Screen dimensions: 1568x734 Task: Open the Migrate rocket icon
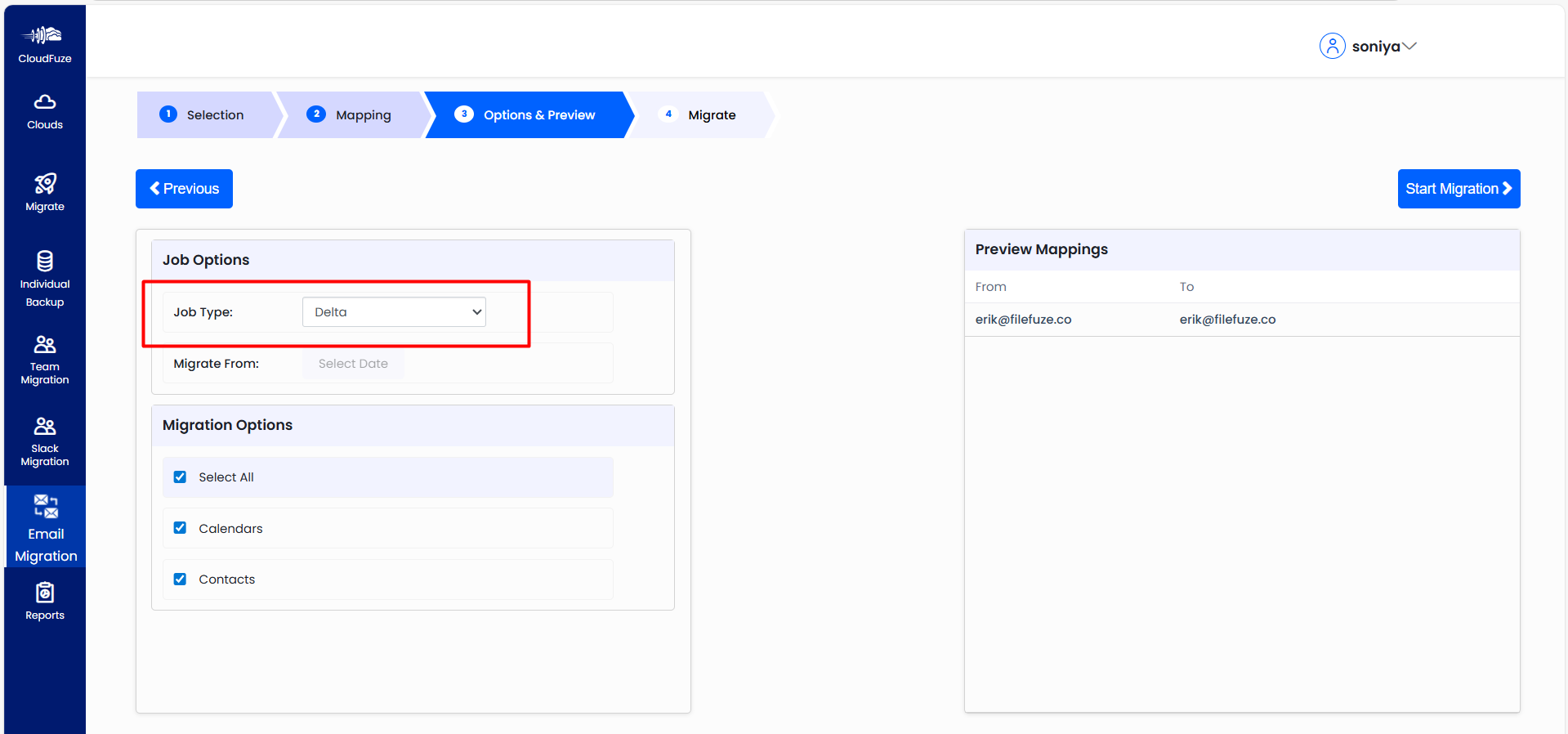pyautogui.click(x=45, y=184)
